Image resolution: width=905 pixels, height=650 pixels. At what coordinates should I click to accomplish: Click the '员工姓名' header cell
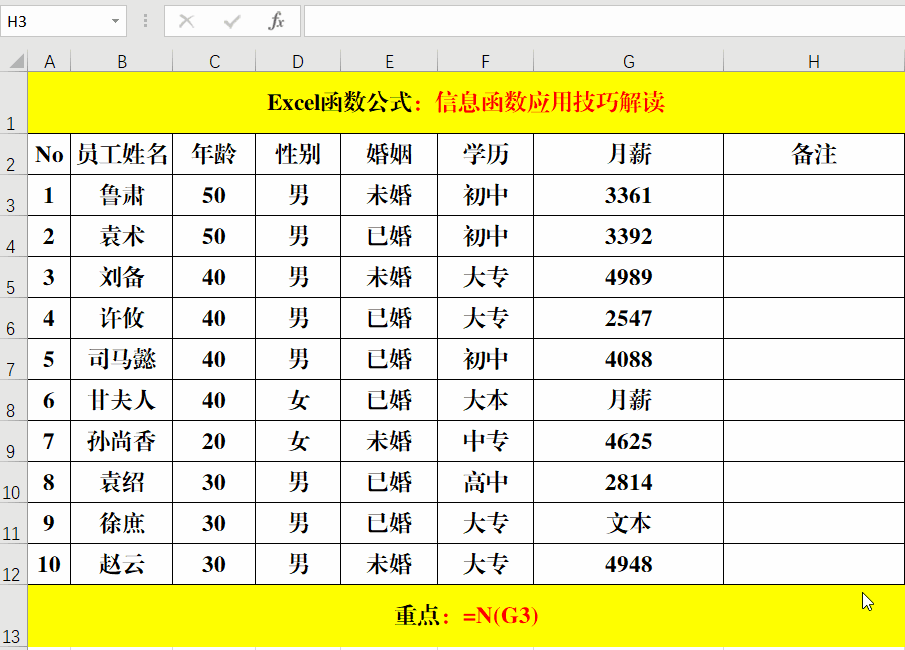[x=122, y=154]
